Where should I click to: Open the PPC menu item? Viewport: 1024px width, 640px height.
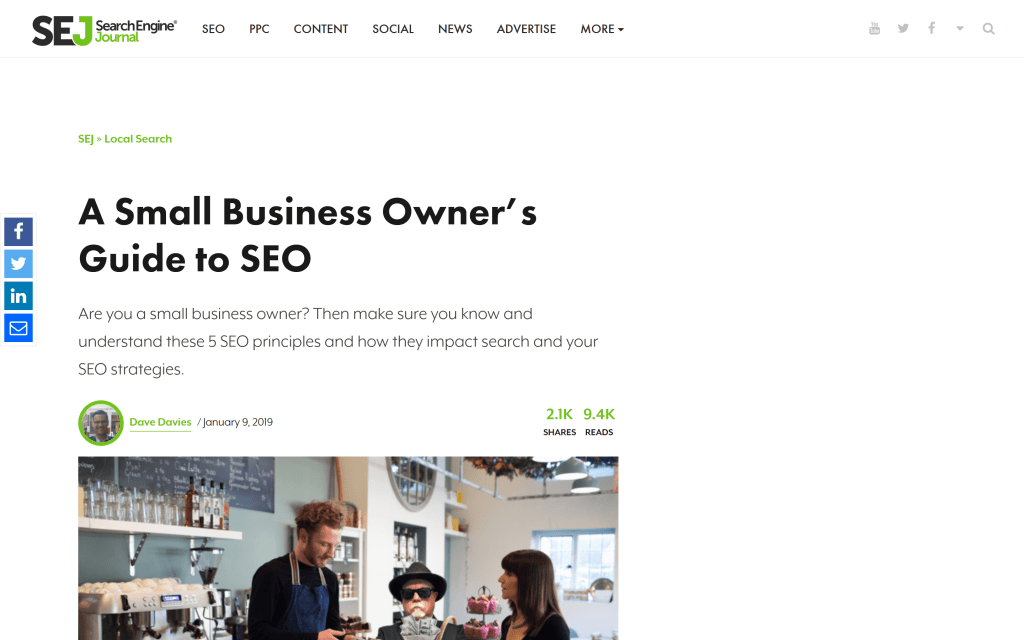[259, 29]
